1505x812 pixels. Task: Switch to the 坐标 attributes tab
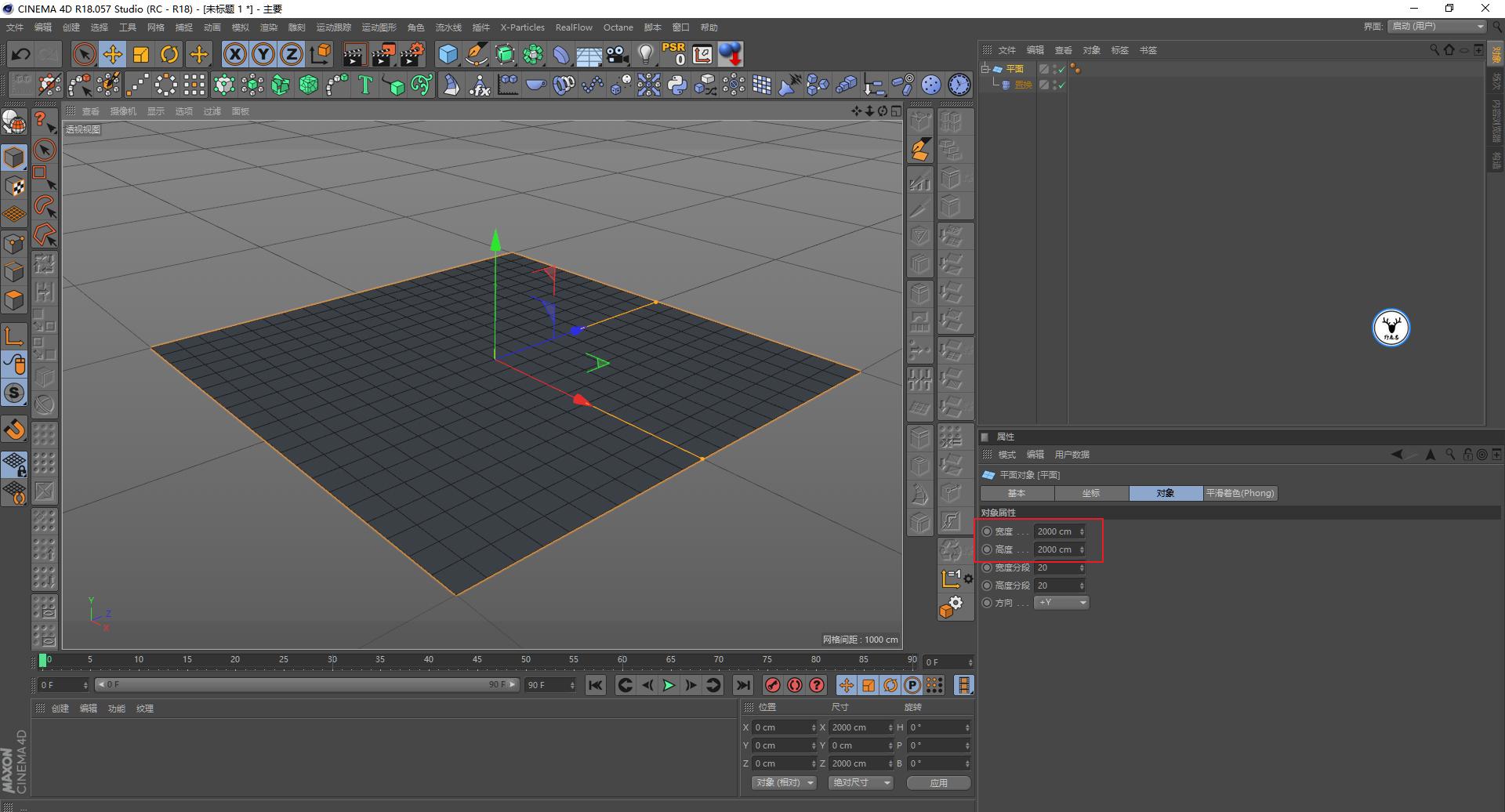coord(1091,493)
